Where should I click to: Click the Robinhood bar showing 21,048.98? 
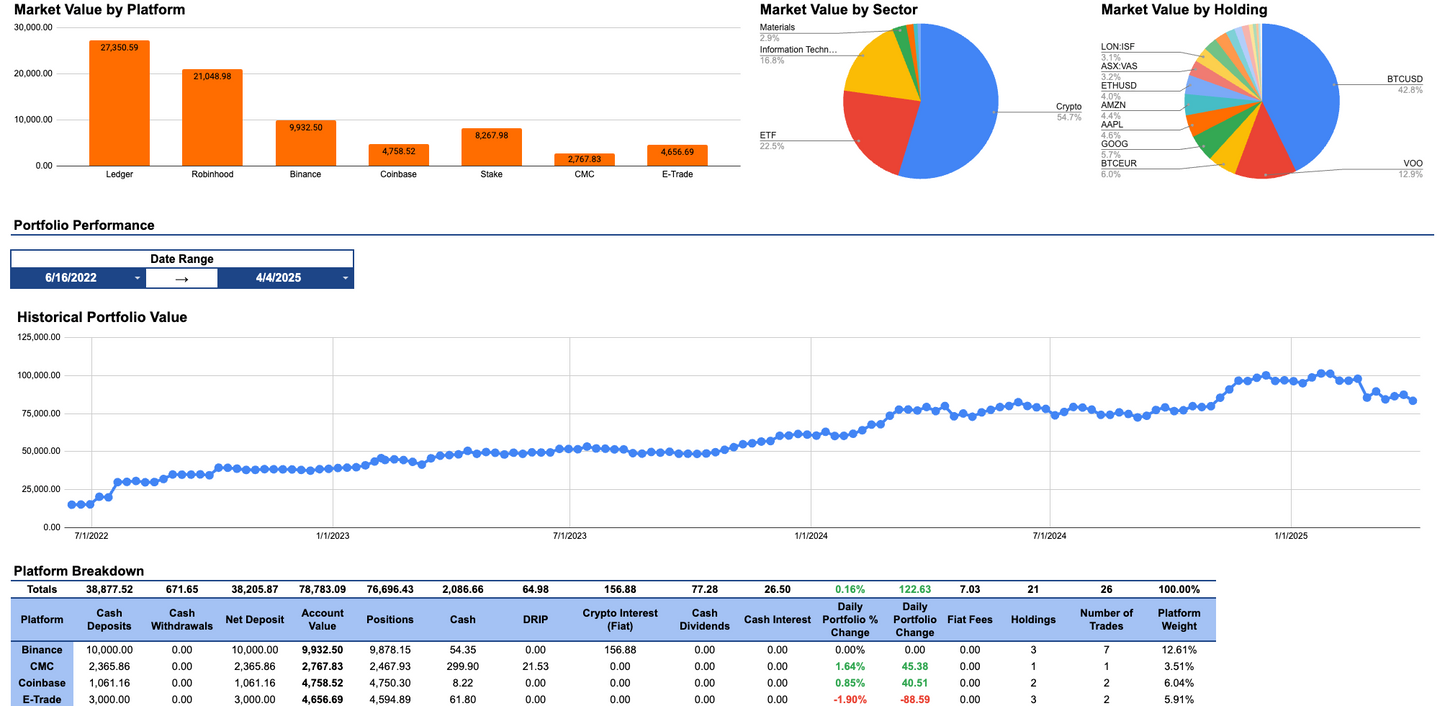[x=212, y=117]
